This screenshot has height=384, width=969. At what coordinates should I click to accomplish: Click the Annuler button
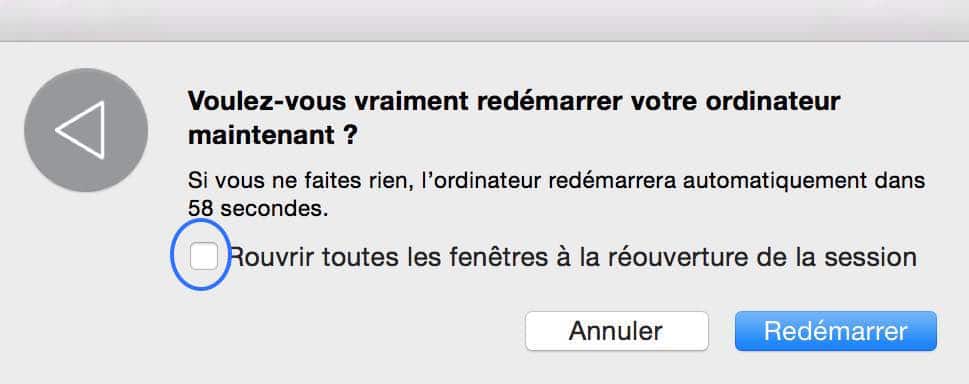tap(616, 331)
